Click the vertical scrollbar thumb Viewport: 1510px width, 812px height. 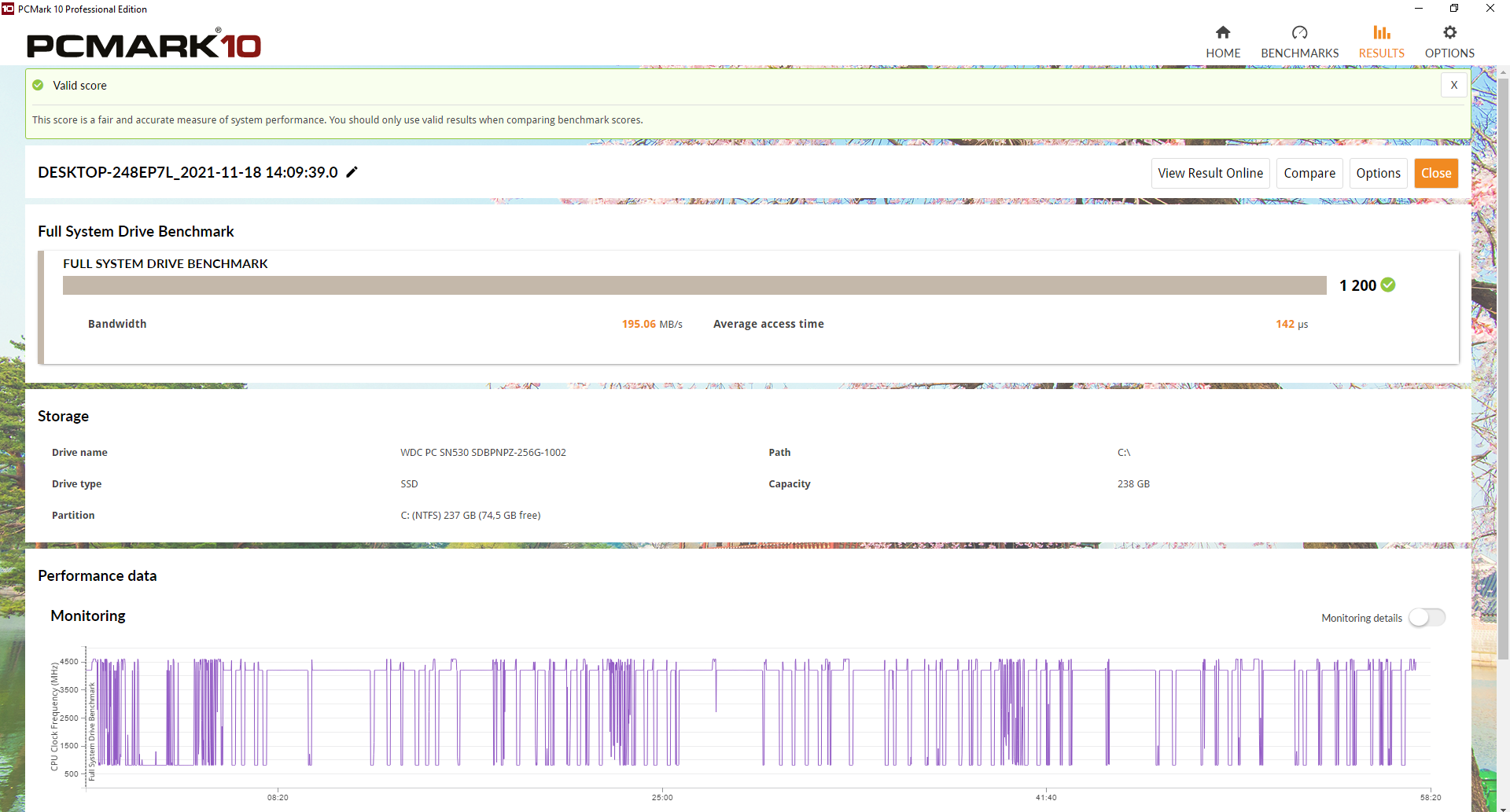1503,369
